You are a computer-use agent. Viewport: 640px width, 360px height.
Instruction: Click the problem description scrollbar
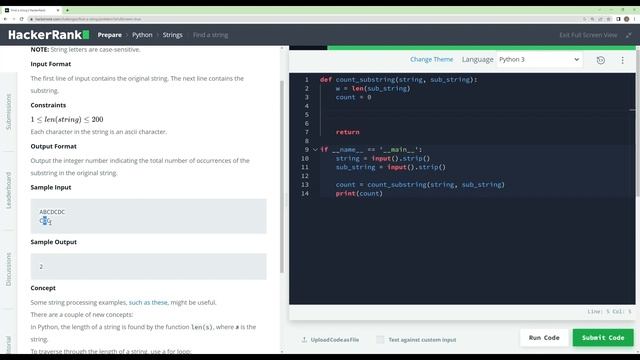(x=282, y=176)
